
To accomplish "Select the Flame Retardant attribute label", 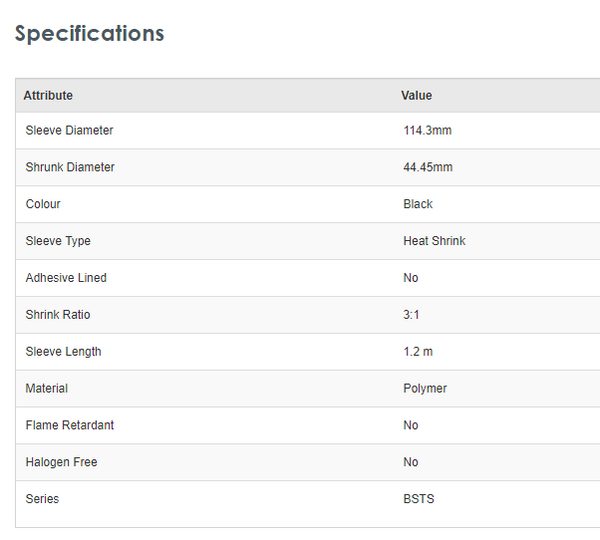I will click(x=70, y=425).
